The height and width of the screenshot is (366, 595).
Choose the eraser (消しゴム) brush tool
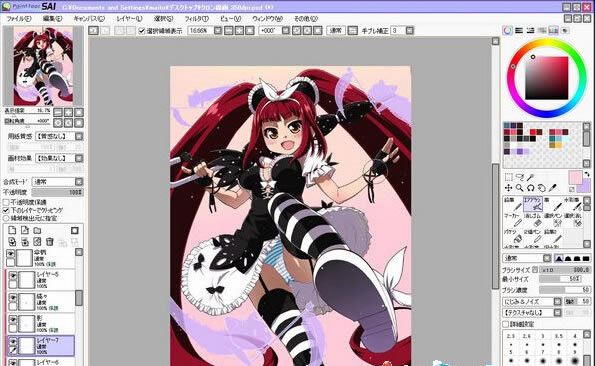point(533,219)
